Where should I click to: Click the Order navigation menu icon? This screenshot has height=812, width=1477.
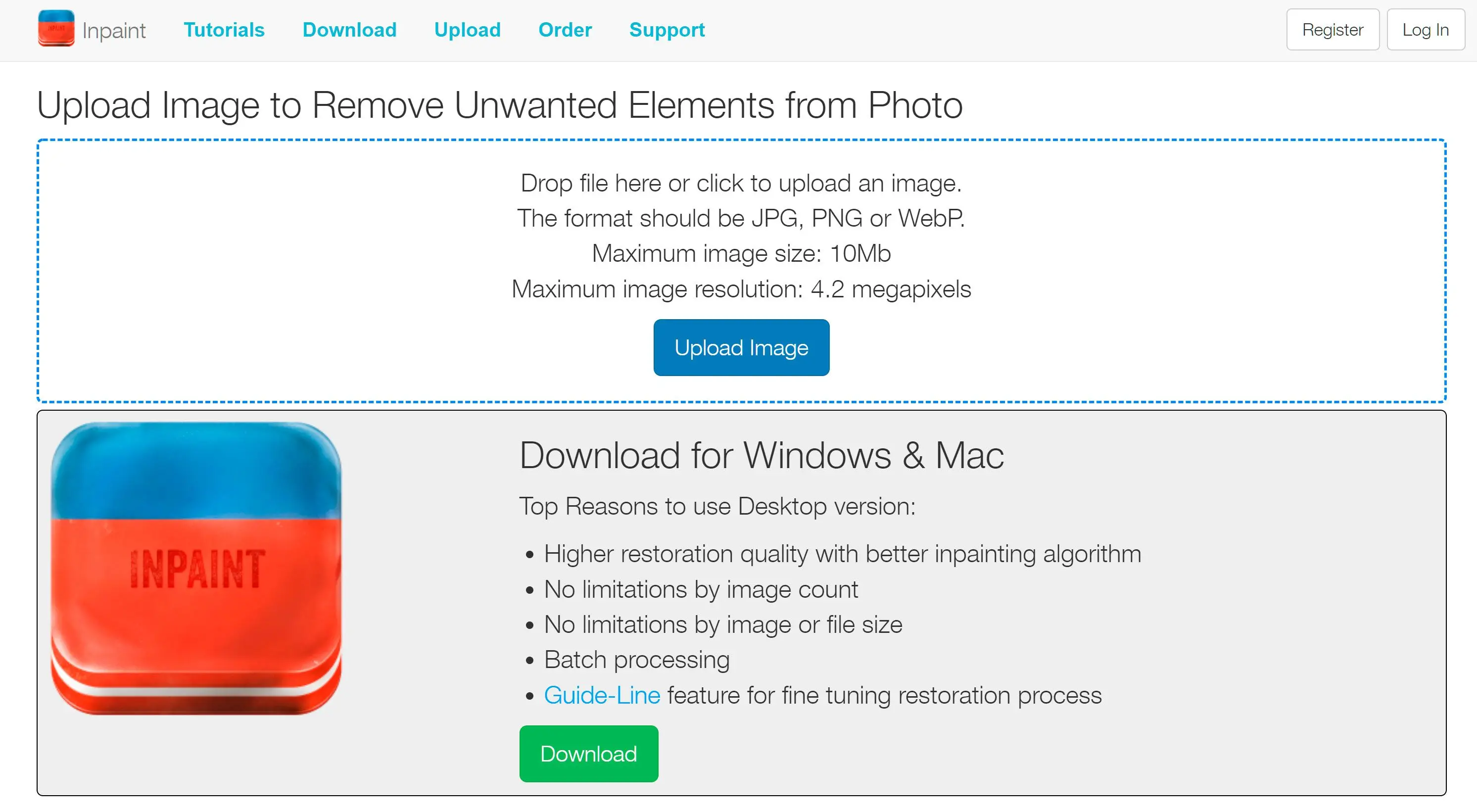click(x=565, y=30)
